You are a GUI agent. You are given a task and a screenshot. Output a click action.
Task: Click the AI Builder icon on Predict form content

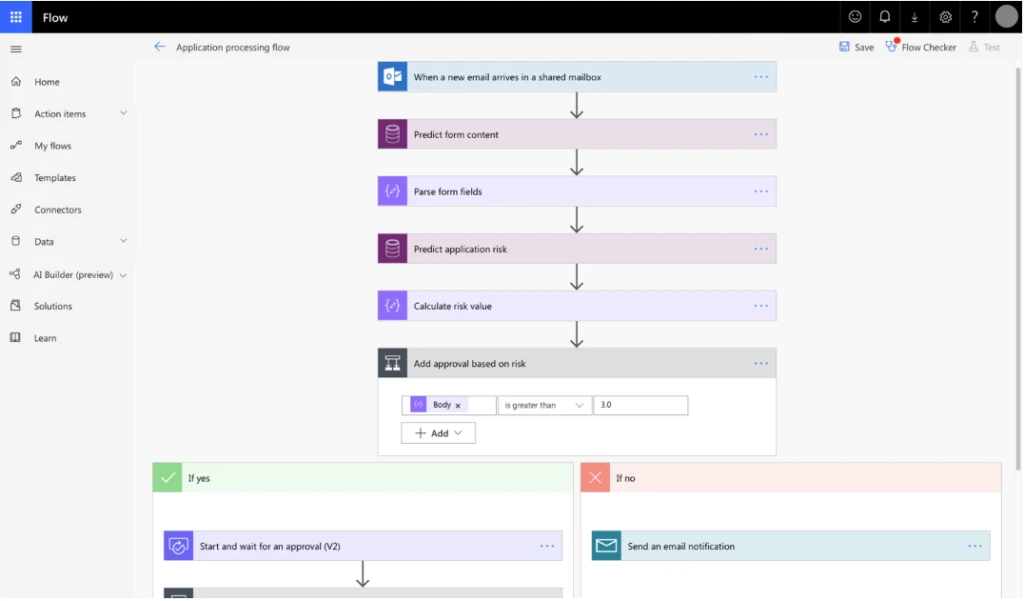(391, 133)
